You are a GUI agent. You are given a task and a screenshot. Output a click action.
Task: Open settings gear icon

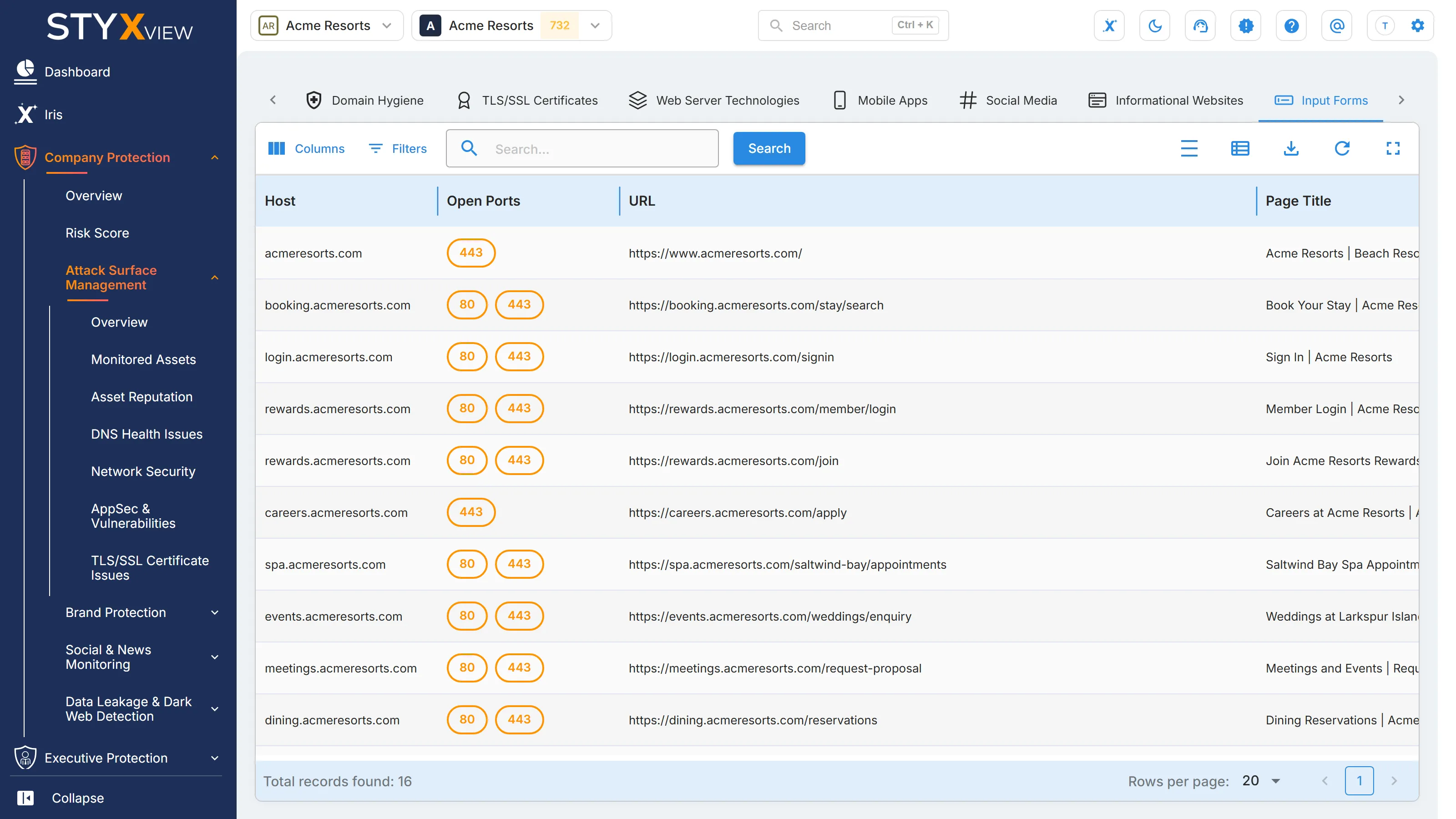[x=1418, y=25]
